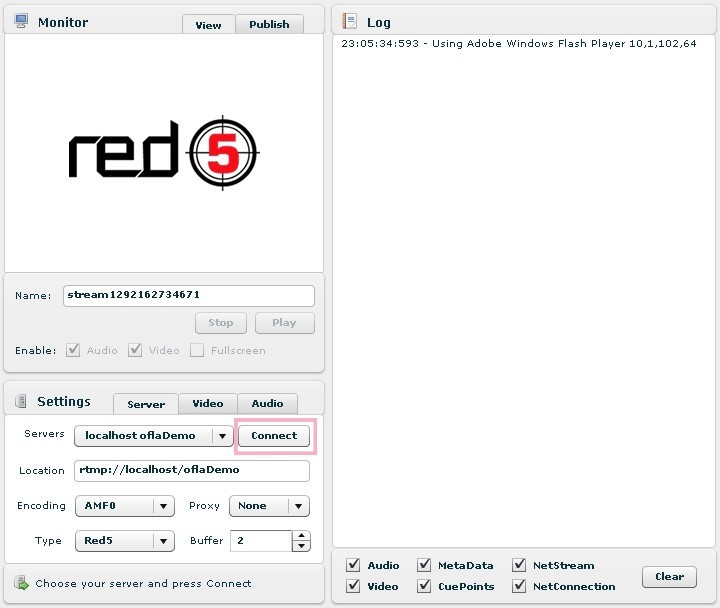This screenshot has width=720, height=608.
Task: Click the Connect button
Action: click(274, 436)
